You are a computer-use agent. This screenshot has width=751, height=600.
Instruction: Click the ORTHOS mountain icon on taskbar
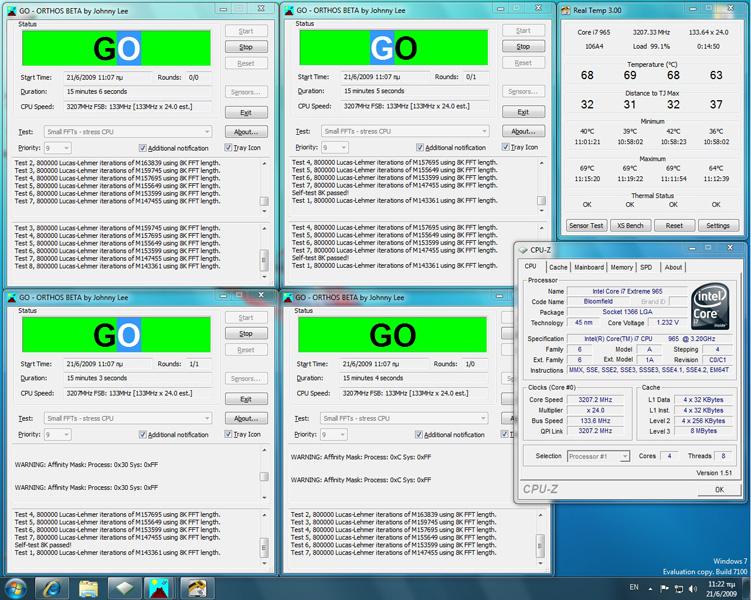pyautogui.click(x=160, y=589)
